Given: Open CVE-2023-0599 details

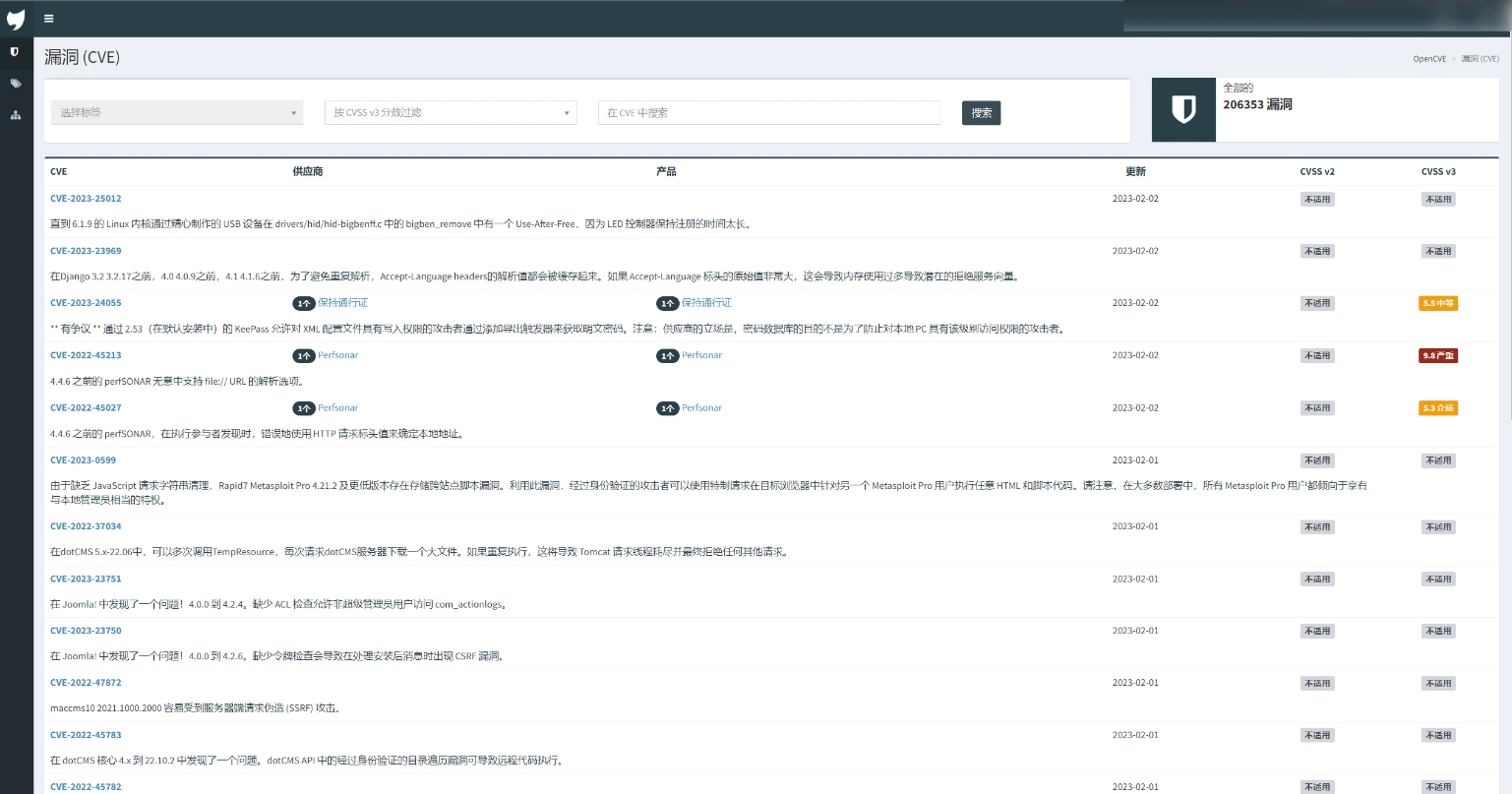Looking at the screenshot, I should click(83, 459).
